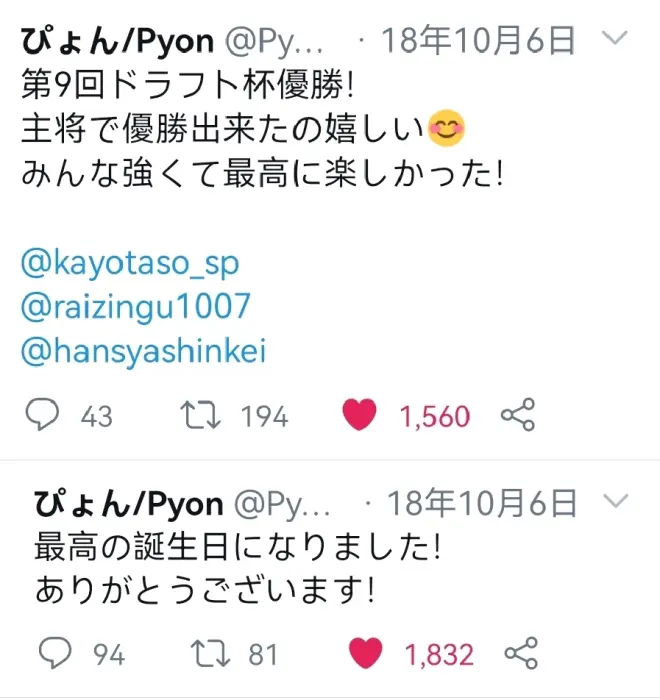This screenshot has height=700, width=660.
Task: Open the 18年10月6日 timestamp on birthday tweet
Action: [x=481, y=499]
